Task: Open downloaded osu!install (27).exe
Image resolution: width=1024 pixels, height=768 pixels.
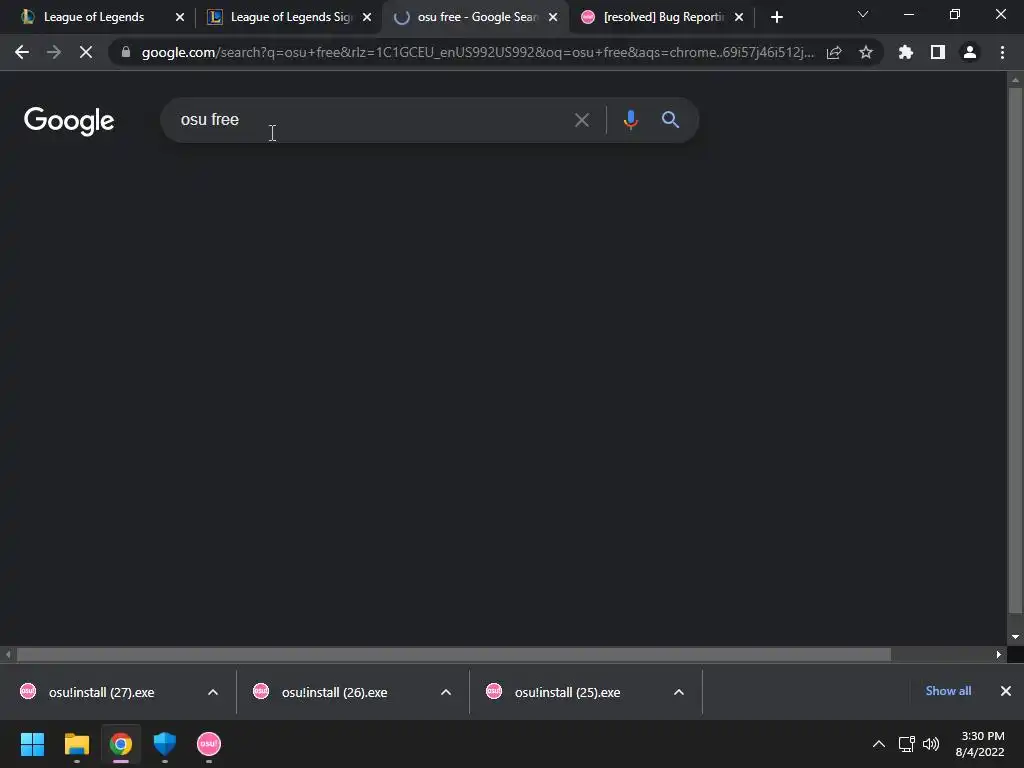Action: [101, 692]
